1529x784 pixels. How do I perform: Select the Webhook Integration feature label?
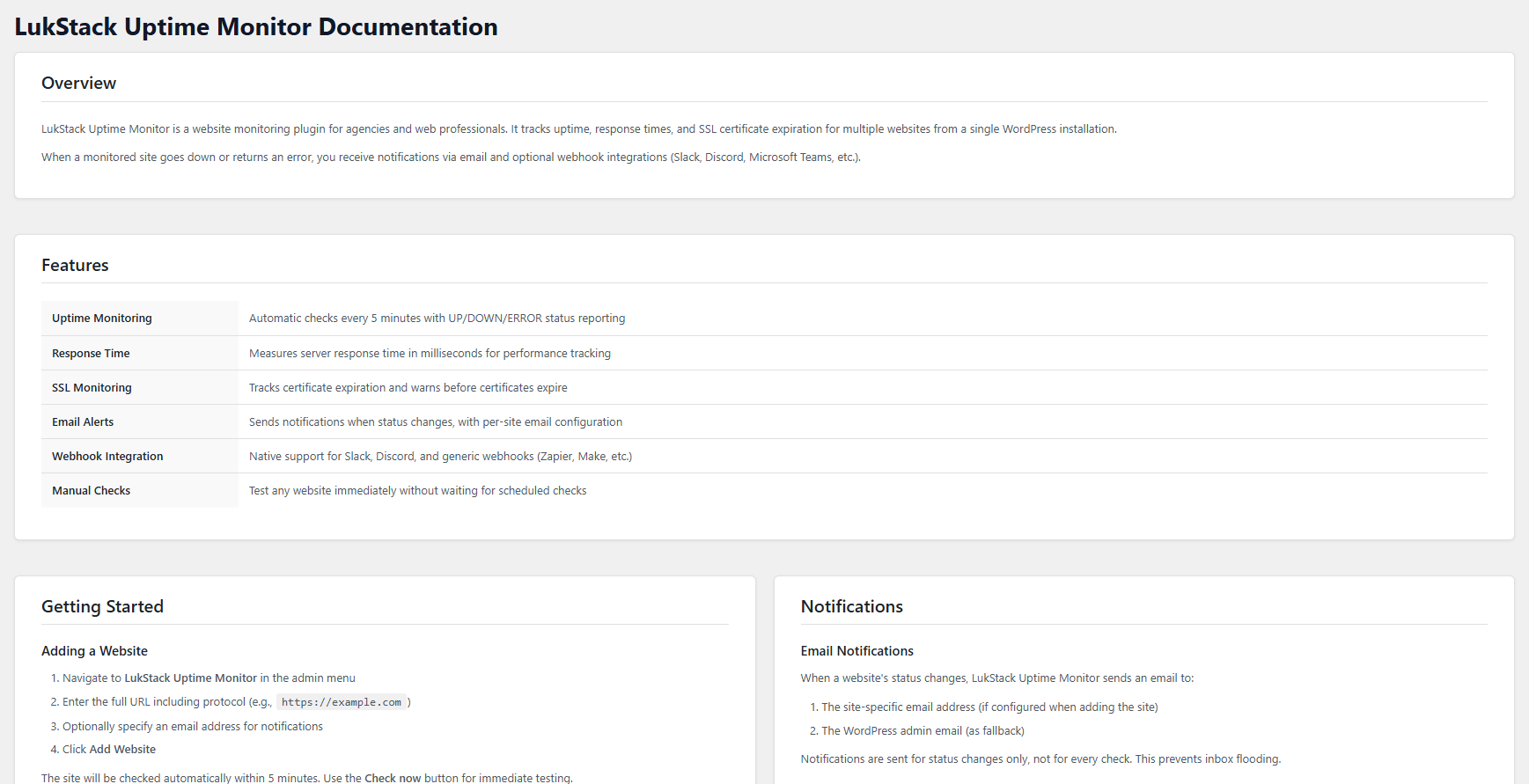click(107, 457)
